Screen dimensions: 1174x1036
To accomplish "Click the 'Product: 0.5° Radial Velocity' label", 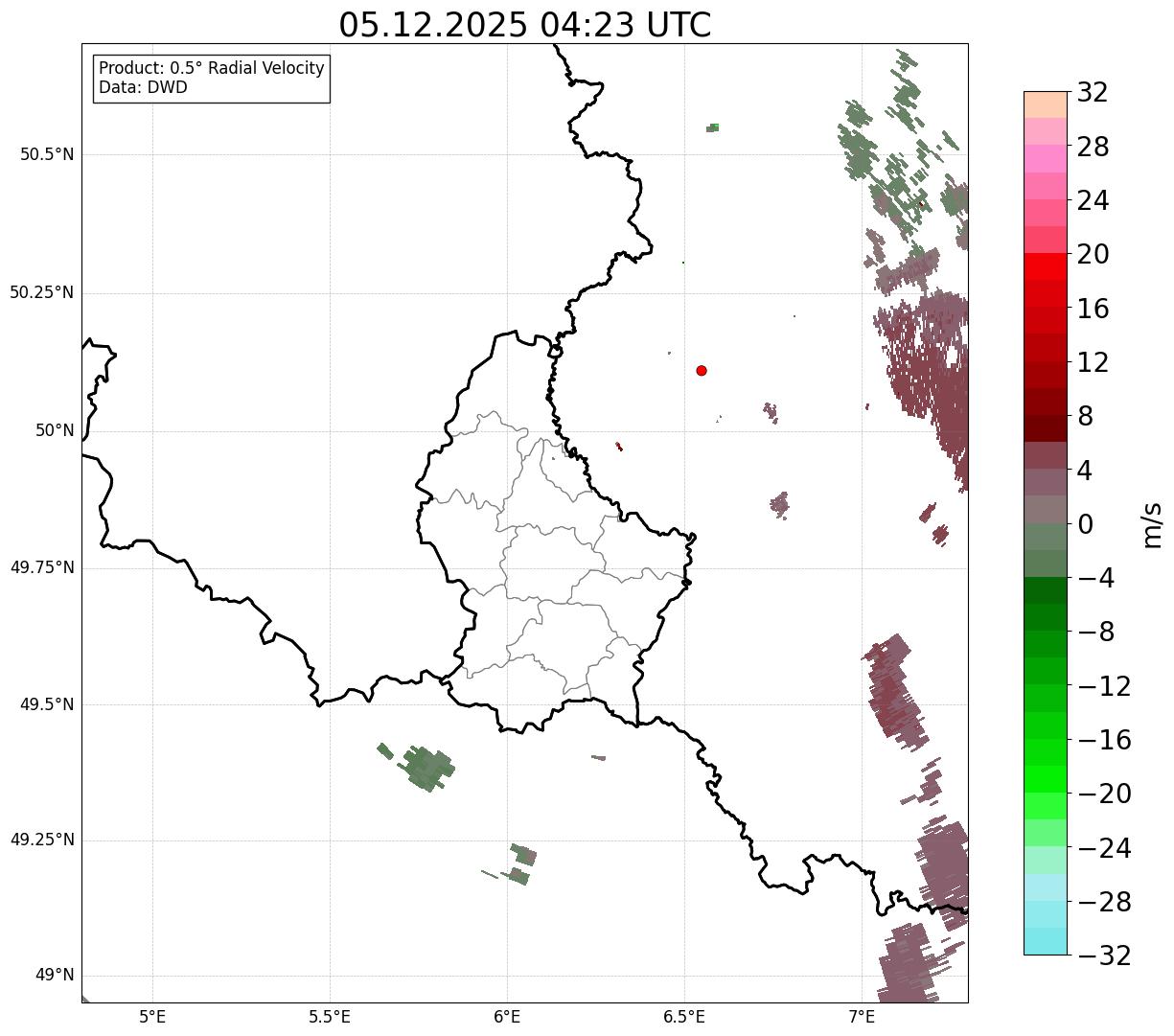I will click(x=212, y=69).
